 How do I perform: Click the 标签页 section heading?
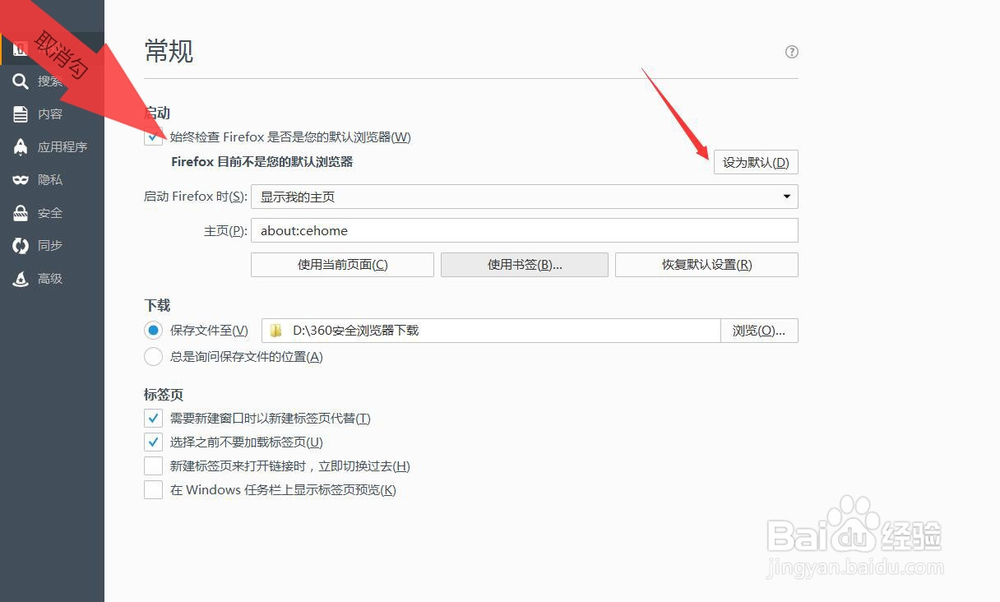(163, 395)
